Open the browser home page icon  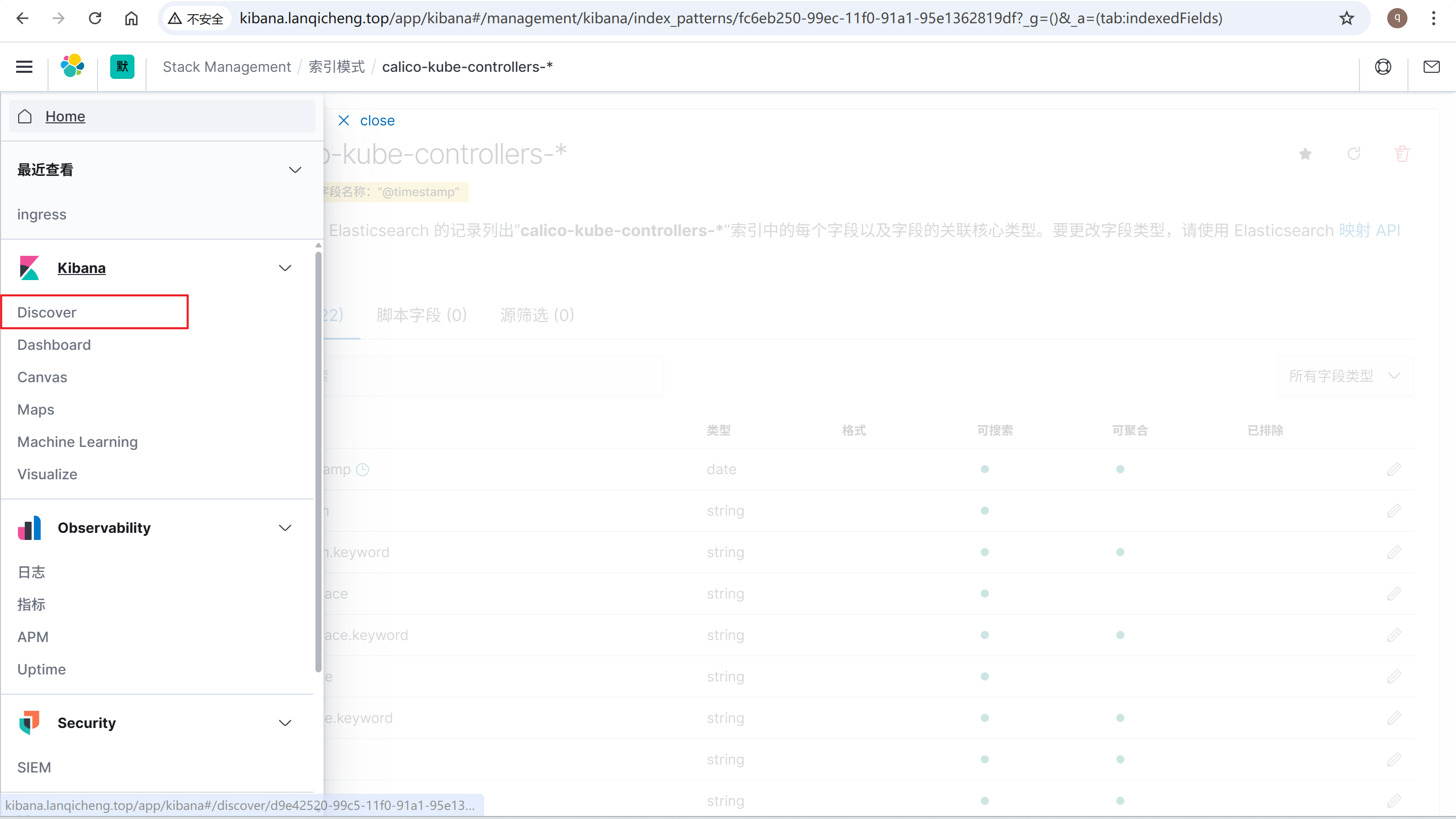coord(131,19)
